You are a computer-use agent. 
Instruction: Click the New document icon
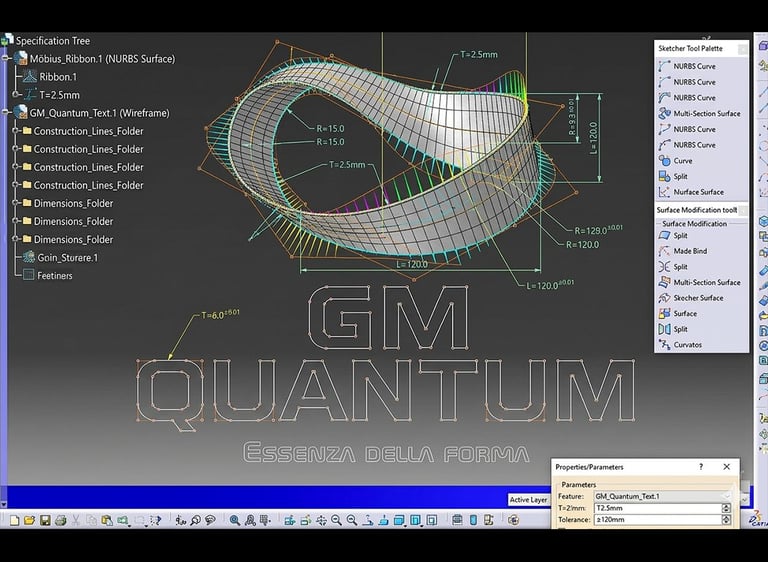[14, 520]
